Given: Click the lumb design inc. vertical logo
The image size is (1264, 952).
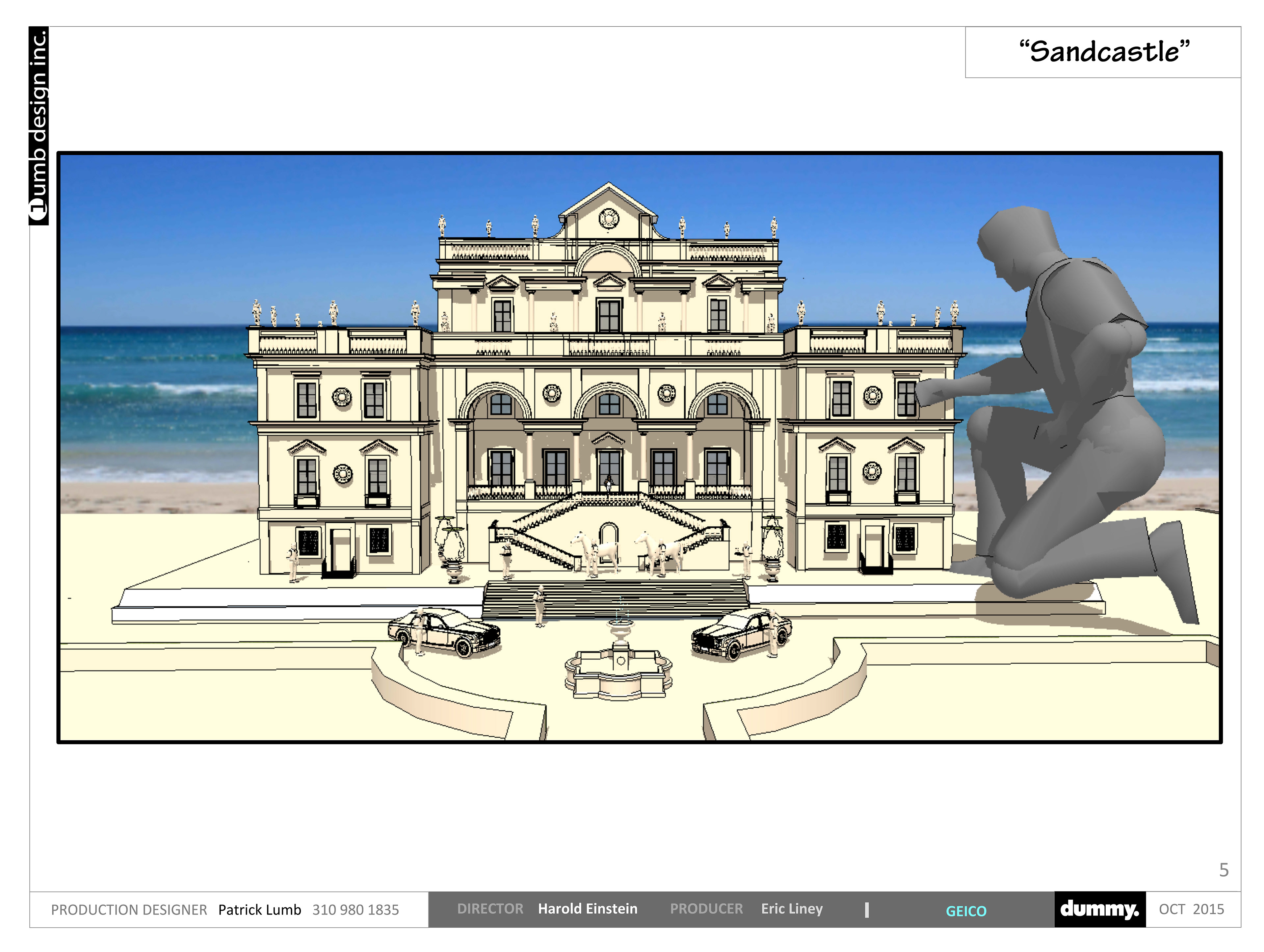Looking at the screenshot, I should [39, 126].
